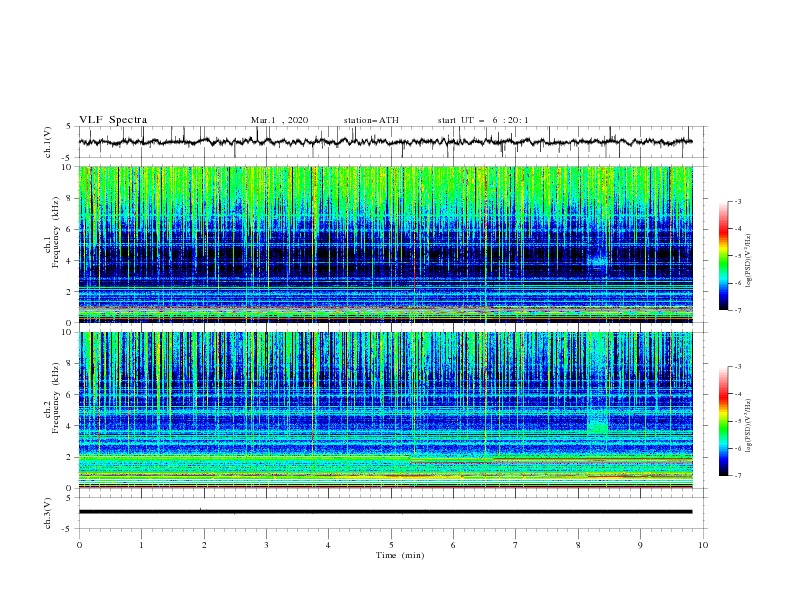This screenshot has height=612, width=792.
Task: Click time-axis tick label "7"
Action: click(516, 545)
